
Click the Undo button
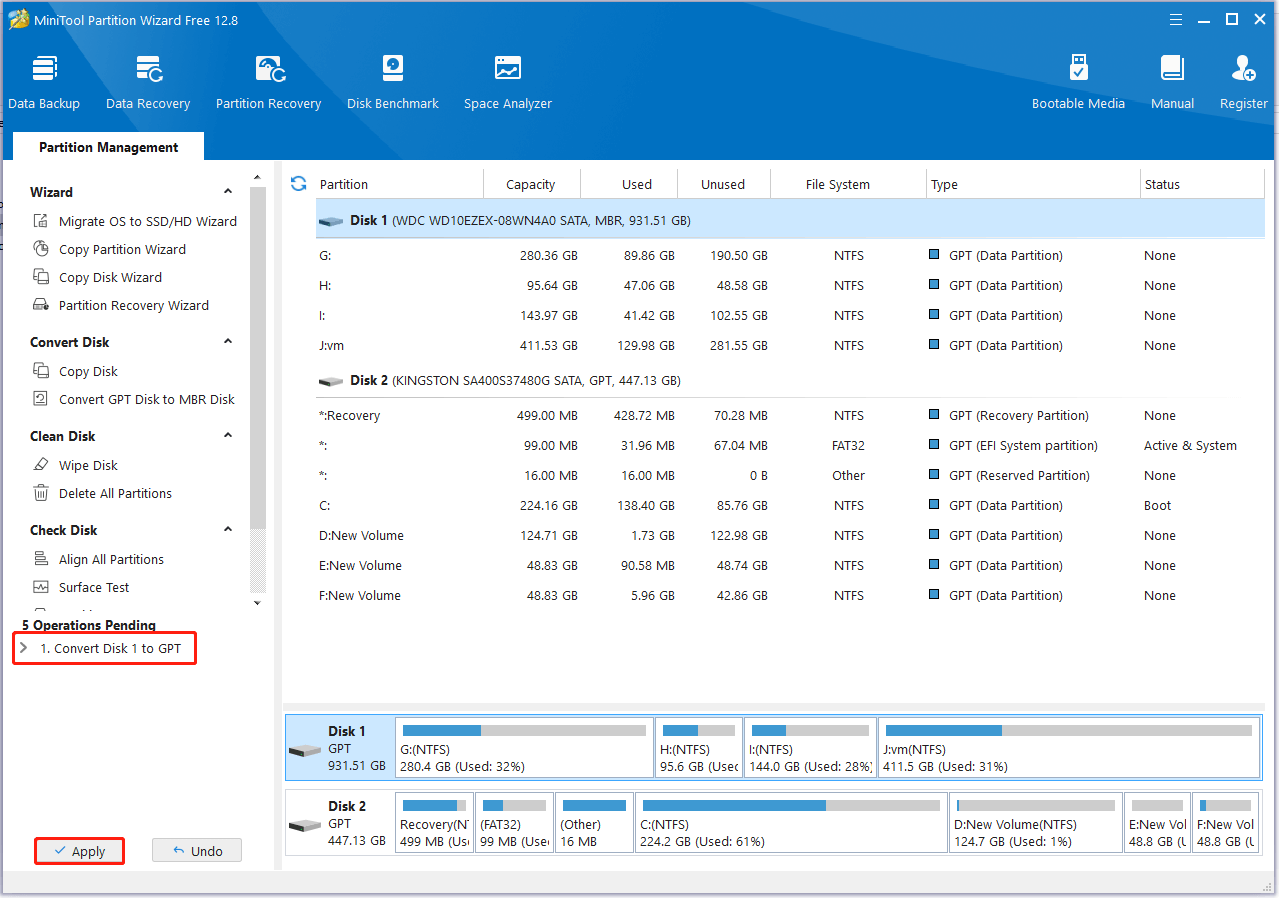click(x=197, y=851)
